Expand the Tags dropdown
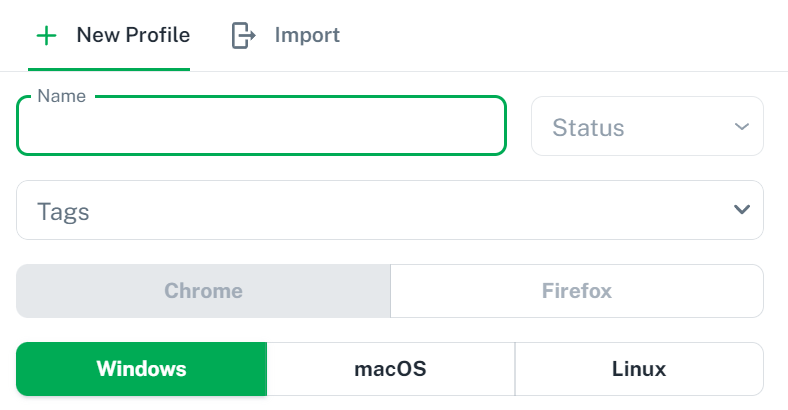Viewport: 788px width, 410px height. pyautogui.click(x=390, y=210)
